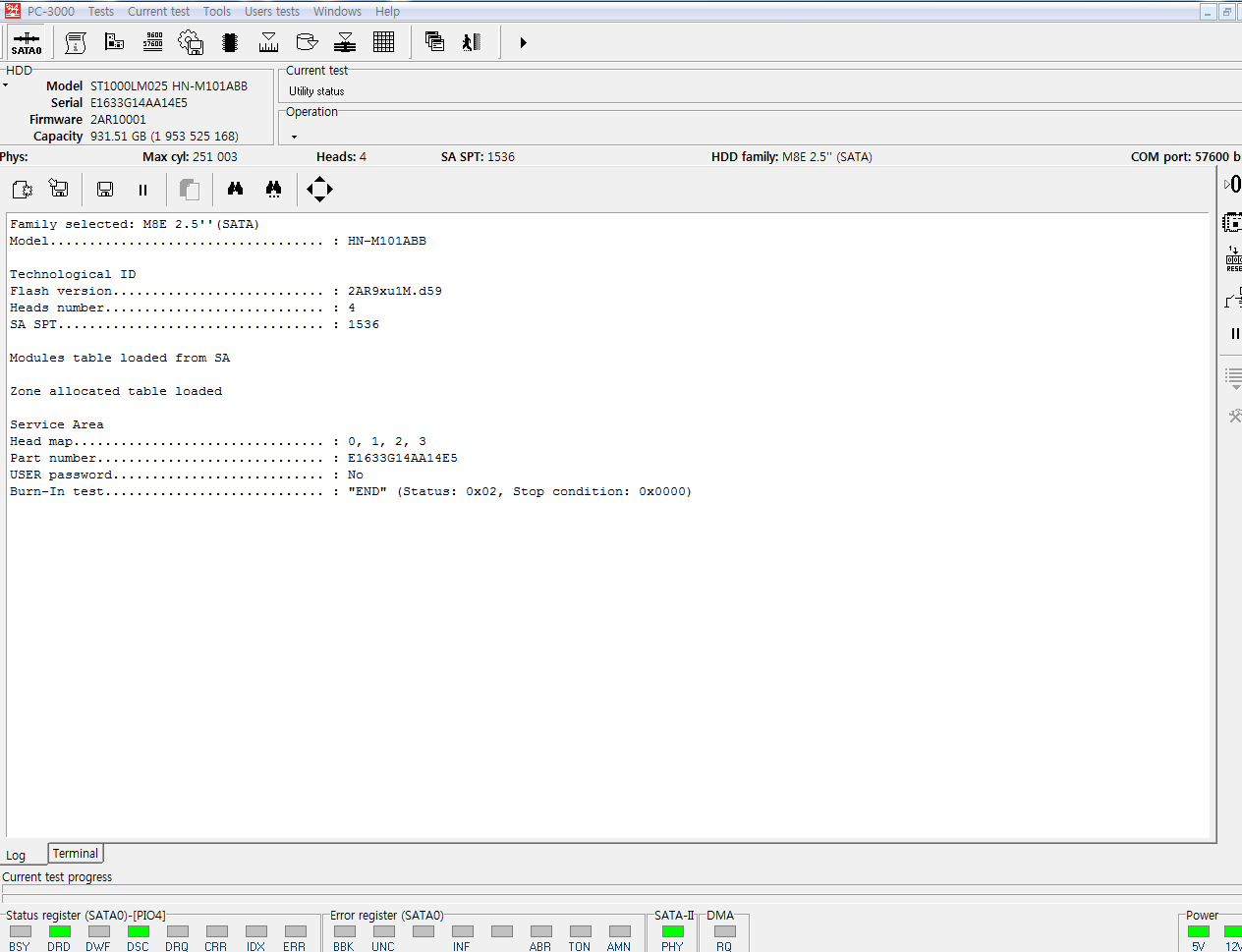Open the Windows menu
Viewport: 1242px width, 952px height.
pos(337,11)
